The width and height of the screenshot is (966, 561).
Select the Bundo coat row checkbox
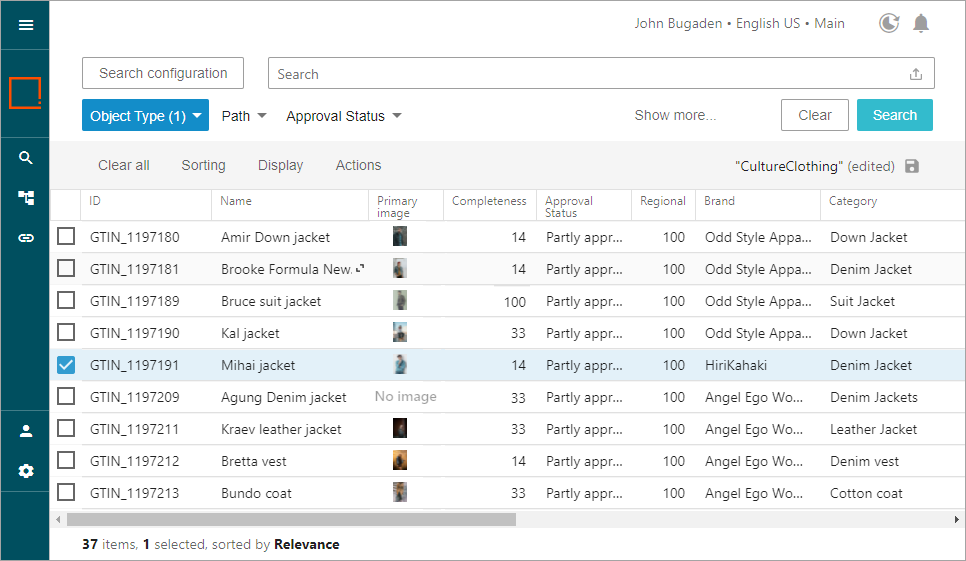point(66,493)
